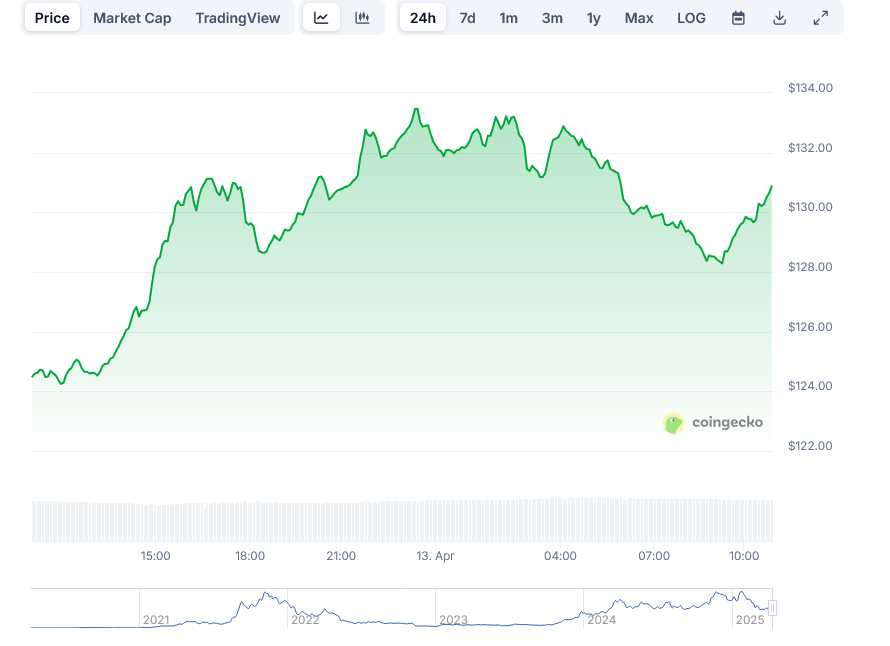
Task: Show the Max time range
Action: pos(639,18)
